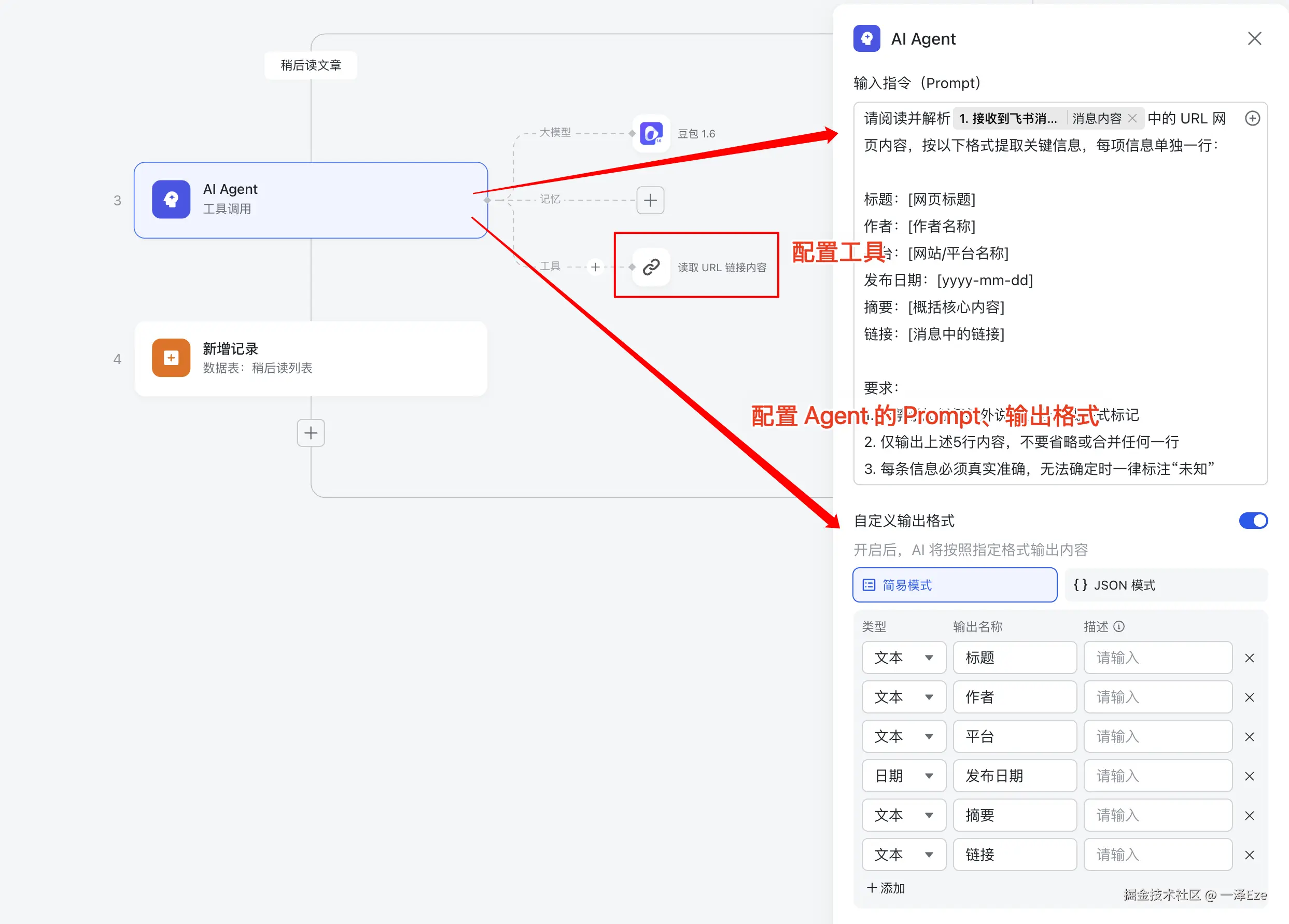Image resolution: width=1289 pixels, height=924 pixels.
Task: Click the orange 新增记录 node icon
Action: click(171, 357)
